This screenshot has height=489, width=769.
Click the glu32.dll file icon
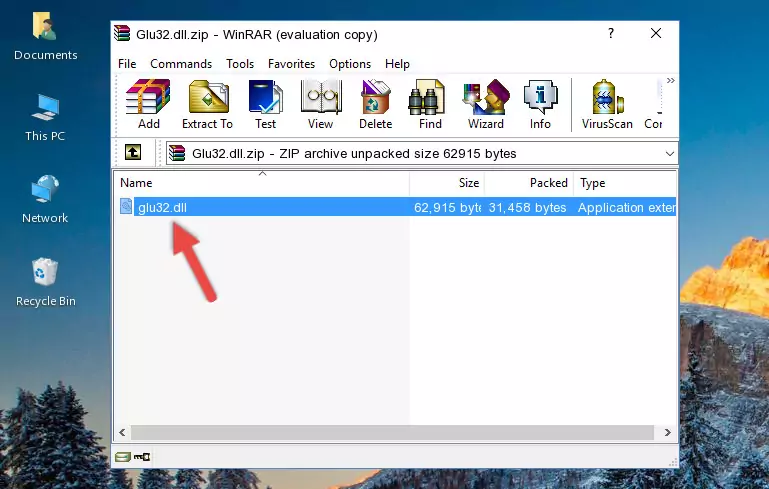pos(126,206)
